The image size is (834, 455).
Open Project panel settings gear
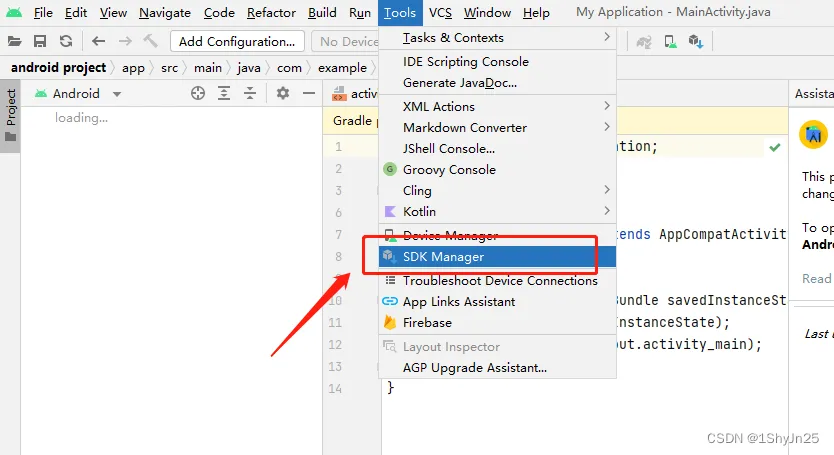283,94
